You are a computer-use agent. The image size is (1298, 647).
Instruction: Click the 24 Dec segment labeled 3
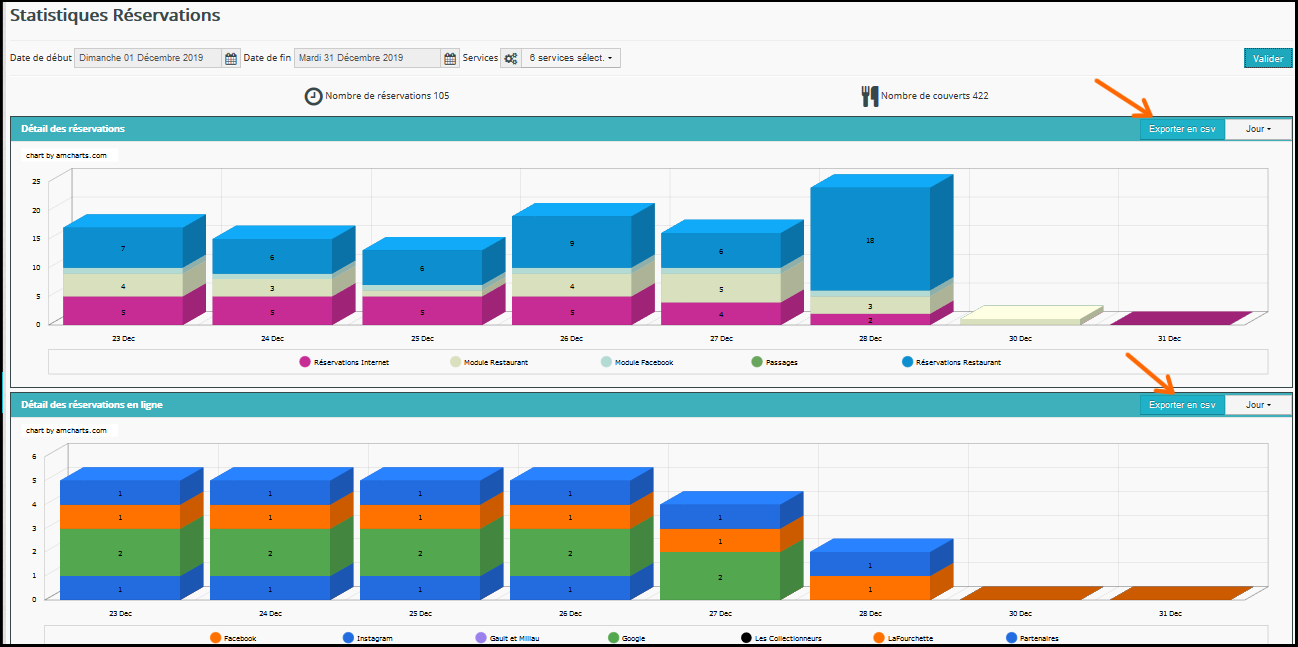tap(272, 288)
